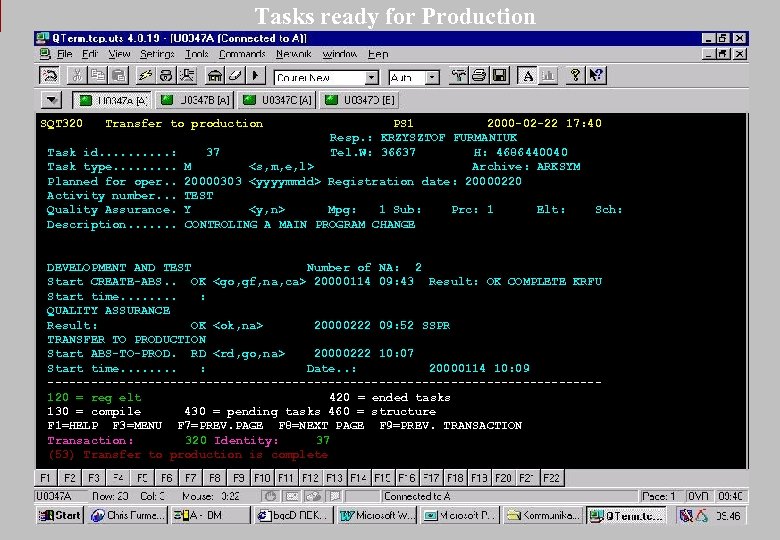The image size is (780, 540).
Task: Click the F22 function key button
Action: (x=551, y=478)
